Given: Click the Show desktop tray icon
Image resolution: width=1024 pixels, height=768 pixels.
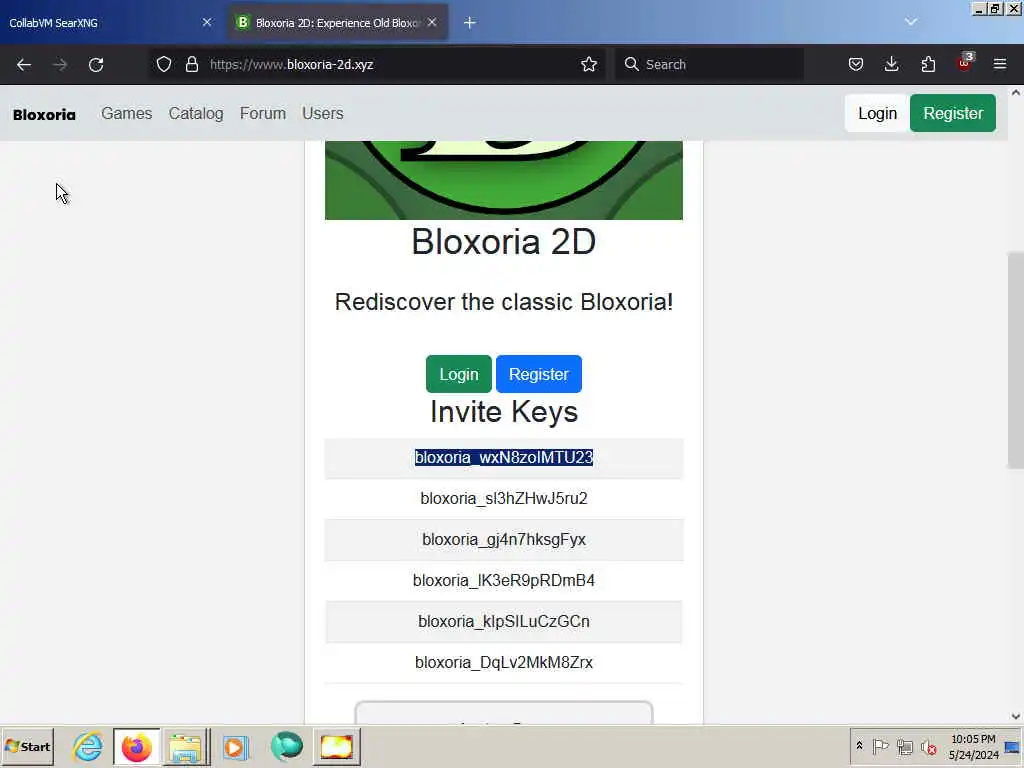Looking at the screenshot, I should [1012, 746].
